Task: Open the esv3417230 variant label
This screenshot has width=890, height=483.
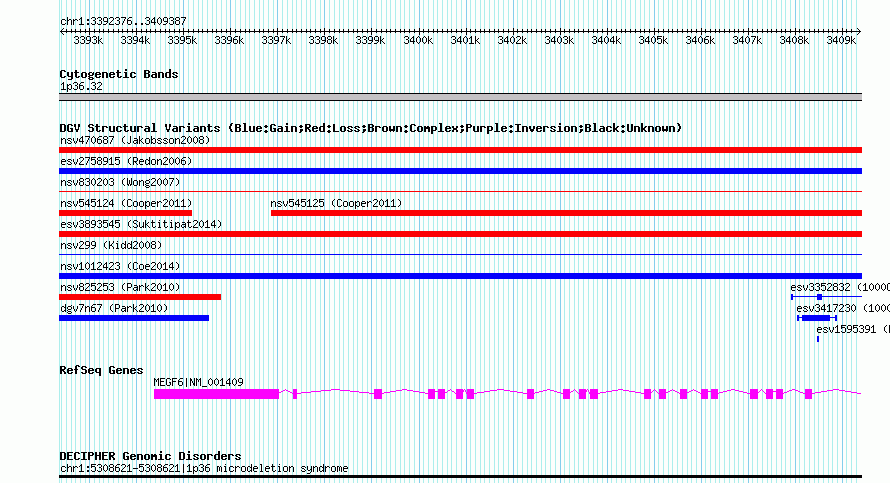Action: point(843,308)
